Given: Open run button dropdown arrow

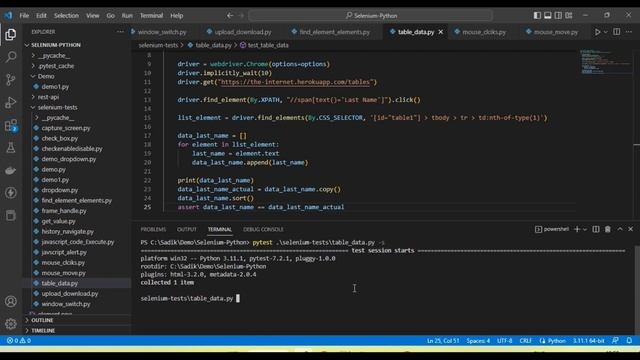Looking at the screenshot, I should click(606, 32).
